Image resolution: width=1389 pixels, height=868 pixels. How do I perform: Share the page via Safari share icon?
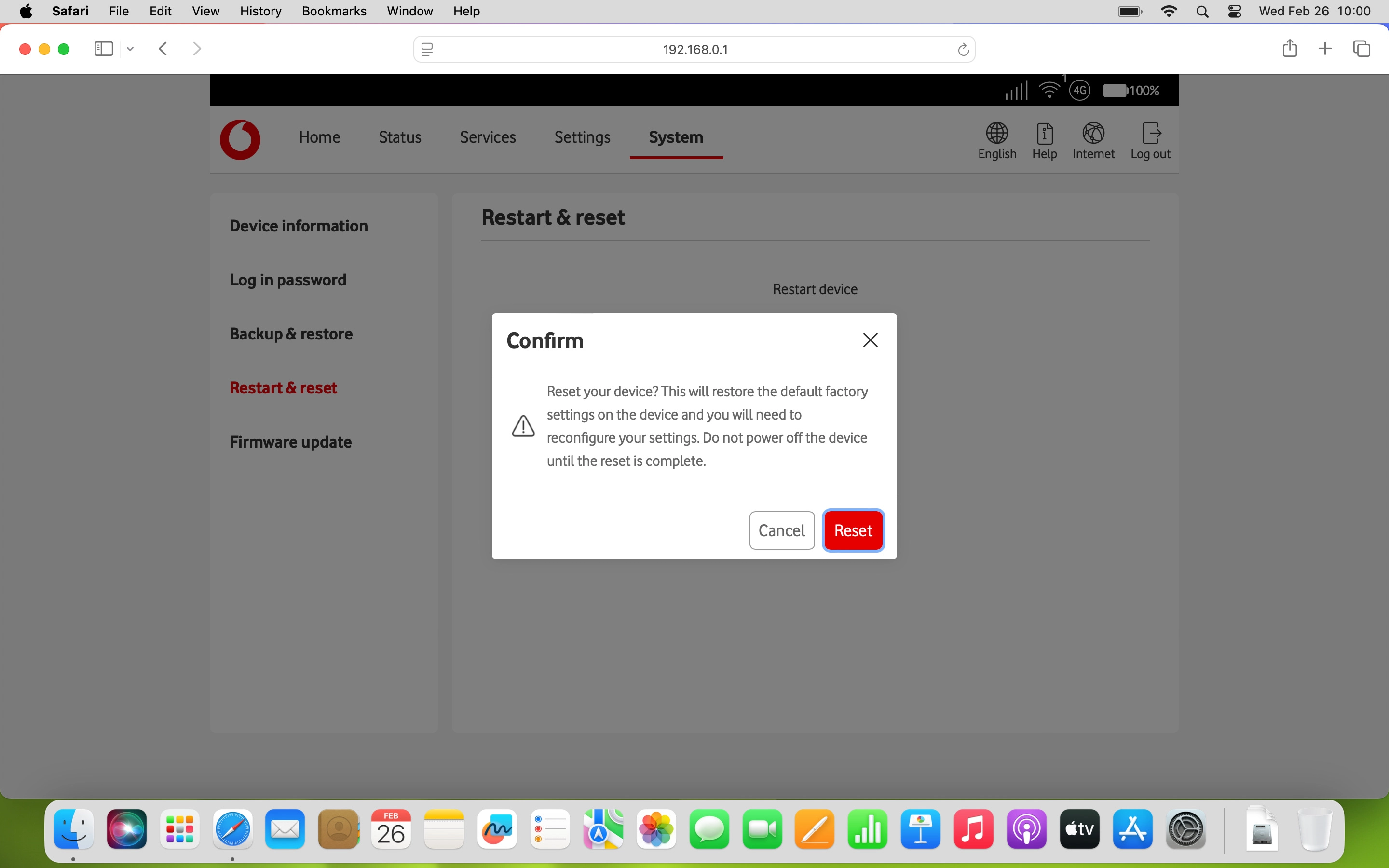1289,48
